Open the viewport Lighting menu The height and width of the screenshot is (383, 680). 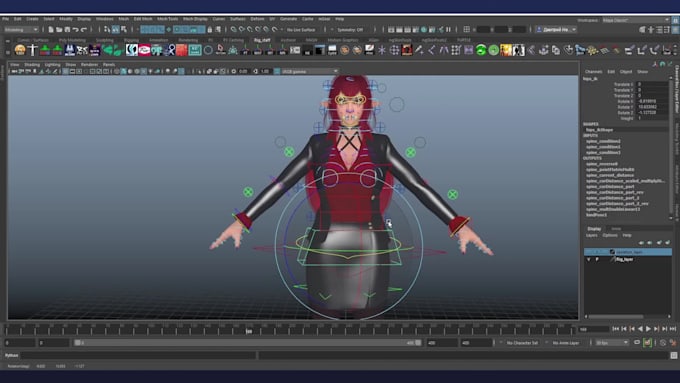click(x=52, y=65)
